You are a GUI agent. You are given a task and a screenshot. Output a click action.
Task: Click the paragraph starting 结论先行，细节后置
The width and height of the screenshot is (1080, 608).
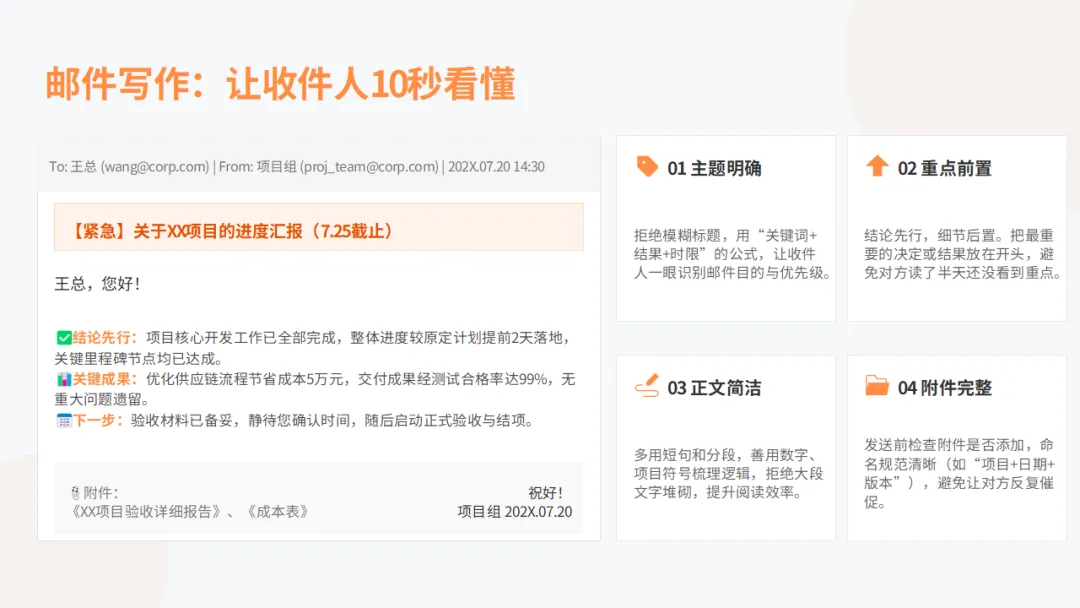point(962,254)
